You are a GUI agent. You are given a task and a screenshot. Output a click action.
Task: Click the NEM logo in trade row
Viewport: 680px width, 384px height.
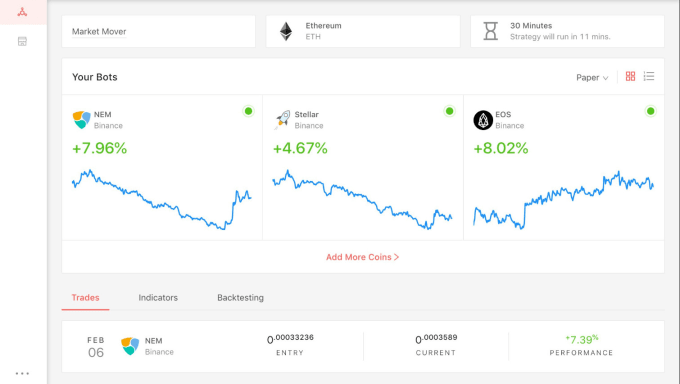(130, 346)
